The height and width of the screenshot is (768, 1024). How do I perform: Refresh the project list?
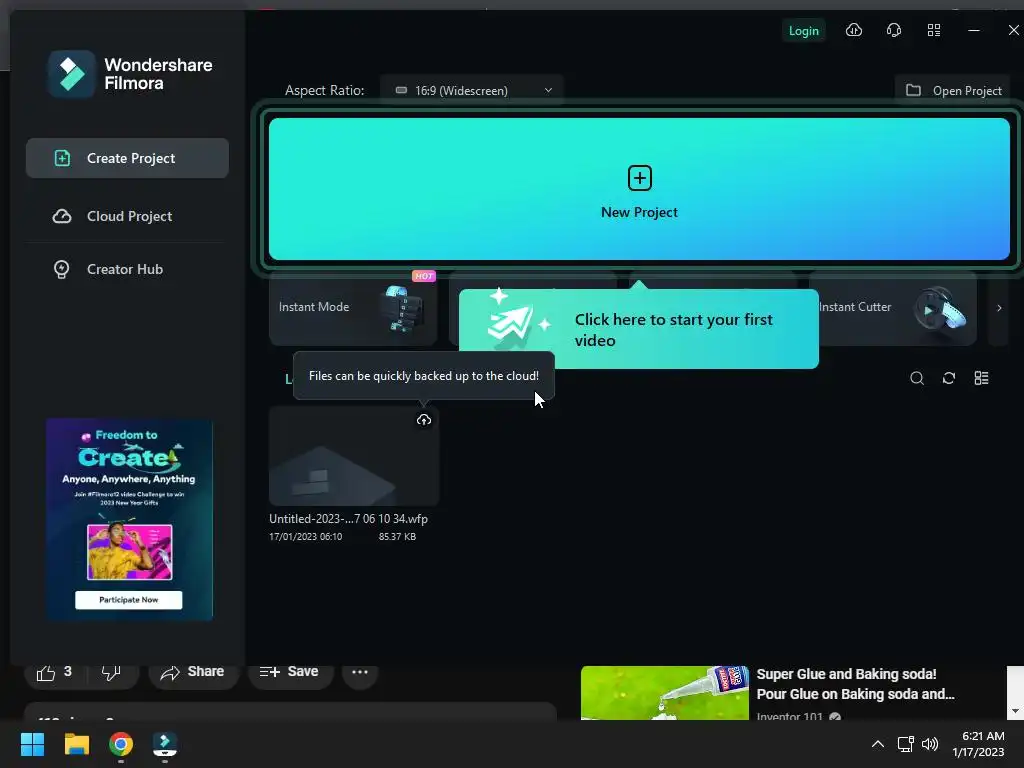949,378
